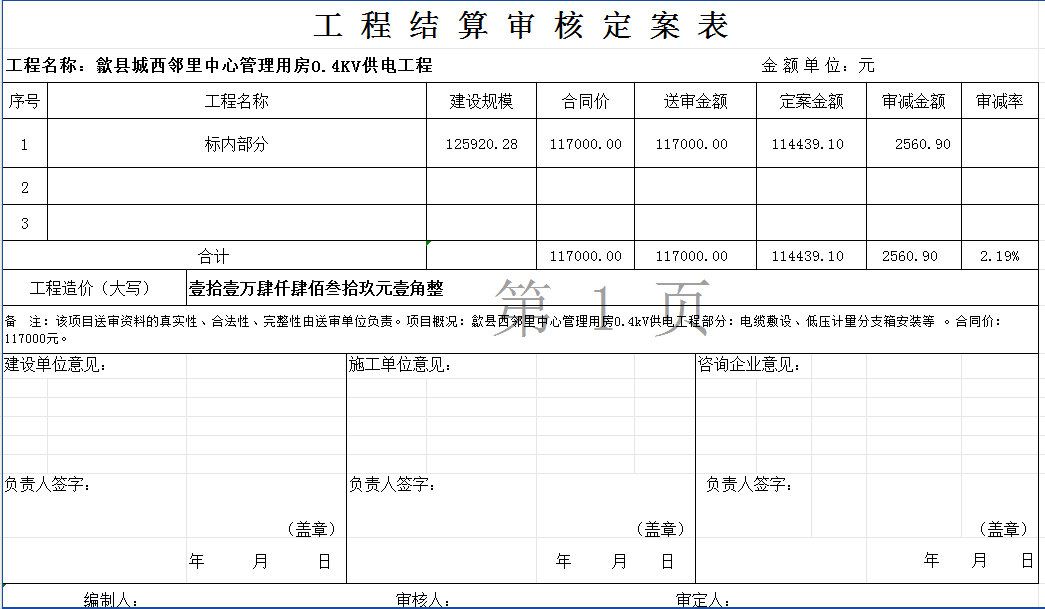Select the 咨询企业意见 cell
This screenshot has width=1045, height=609.
pyautogui.click(x=750, y=365)
